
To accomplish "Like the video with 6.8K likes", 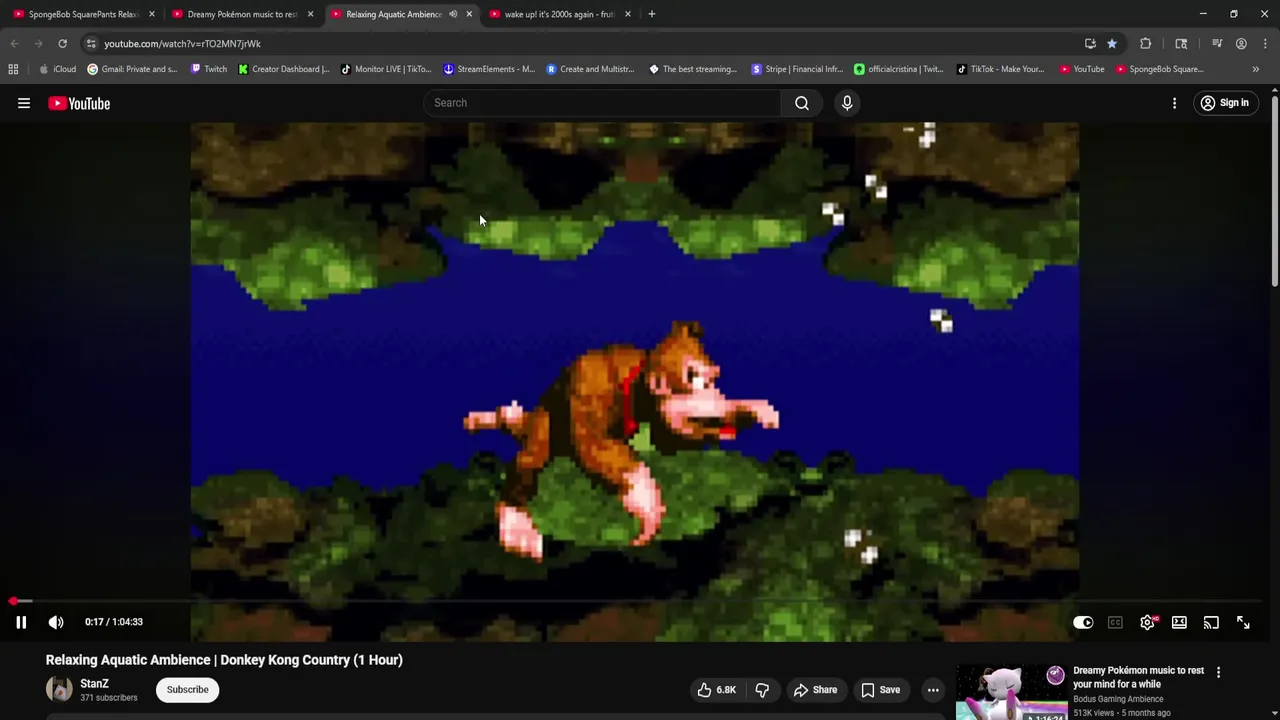I will [x=716, y=690].
